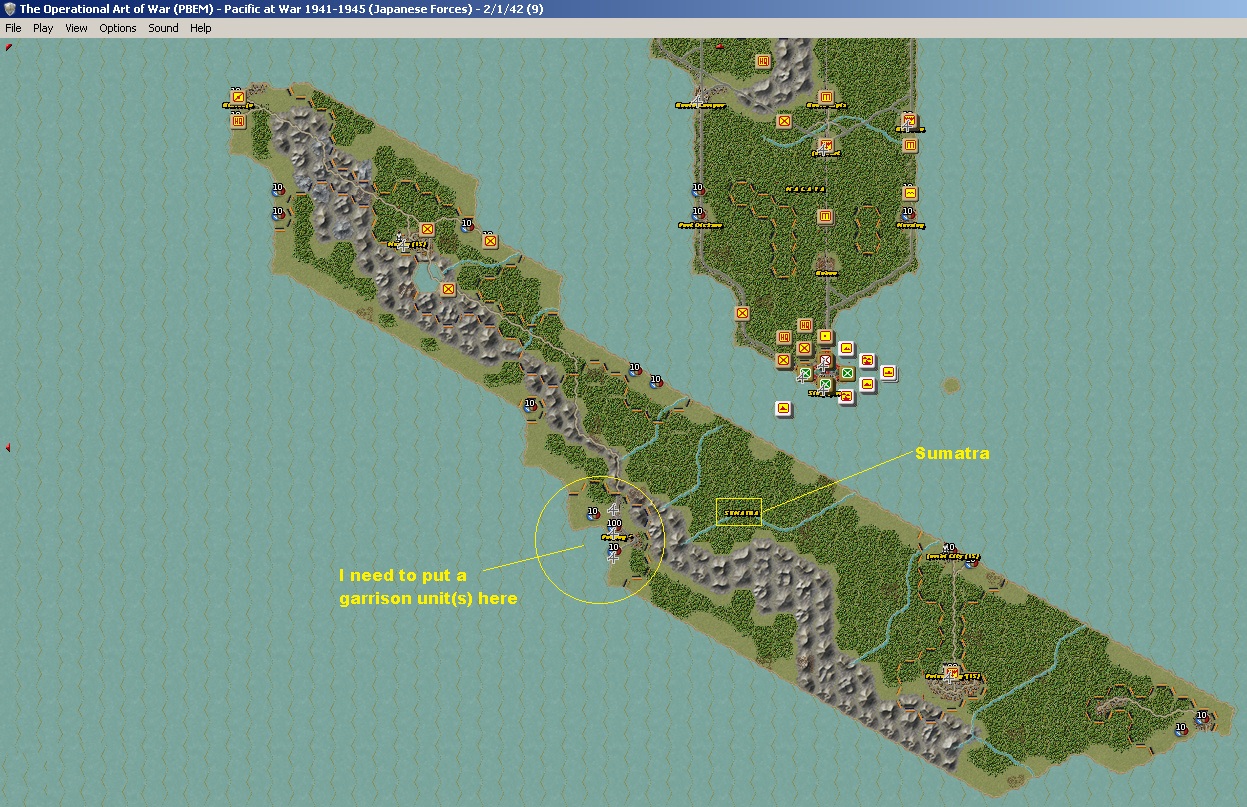Select the green unit directly below Singapore
Viewport: 1247px width, 807px height.
[826, 385]
